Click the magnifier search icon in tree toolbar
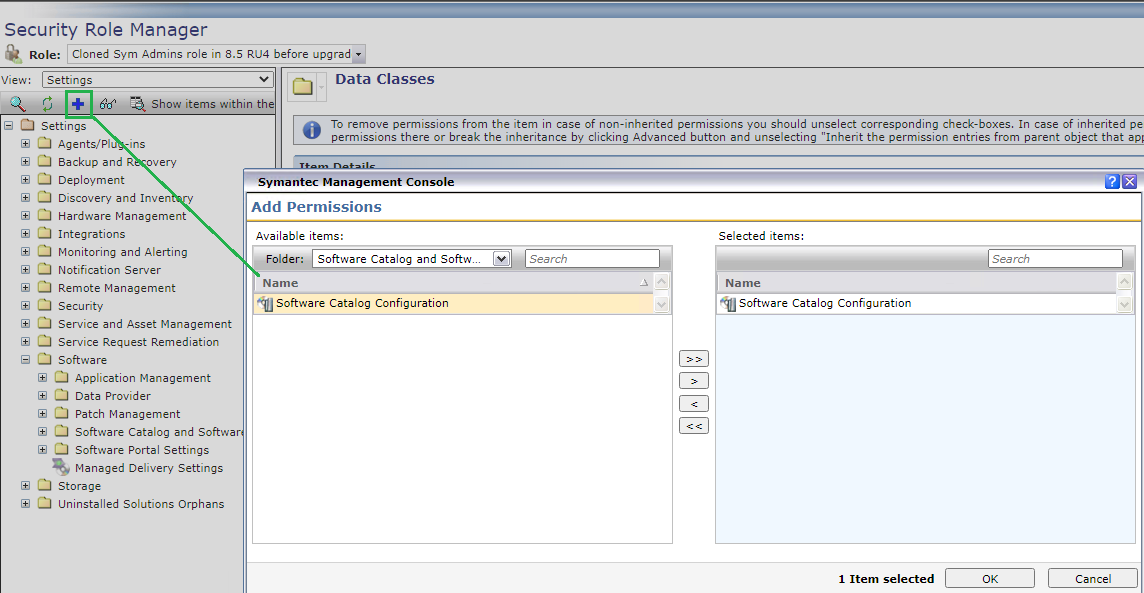This screenshot has height=593, width=1144. click(x=17, y=103)
